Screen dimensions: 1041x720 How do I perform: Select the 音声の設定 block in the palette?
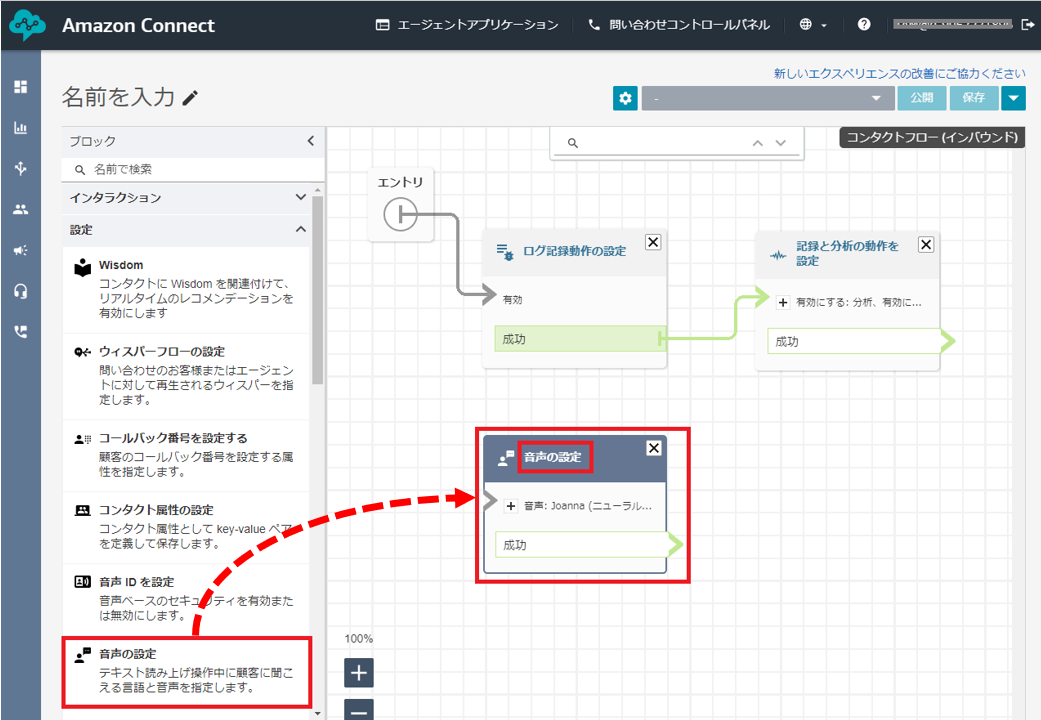click(187, 671)
